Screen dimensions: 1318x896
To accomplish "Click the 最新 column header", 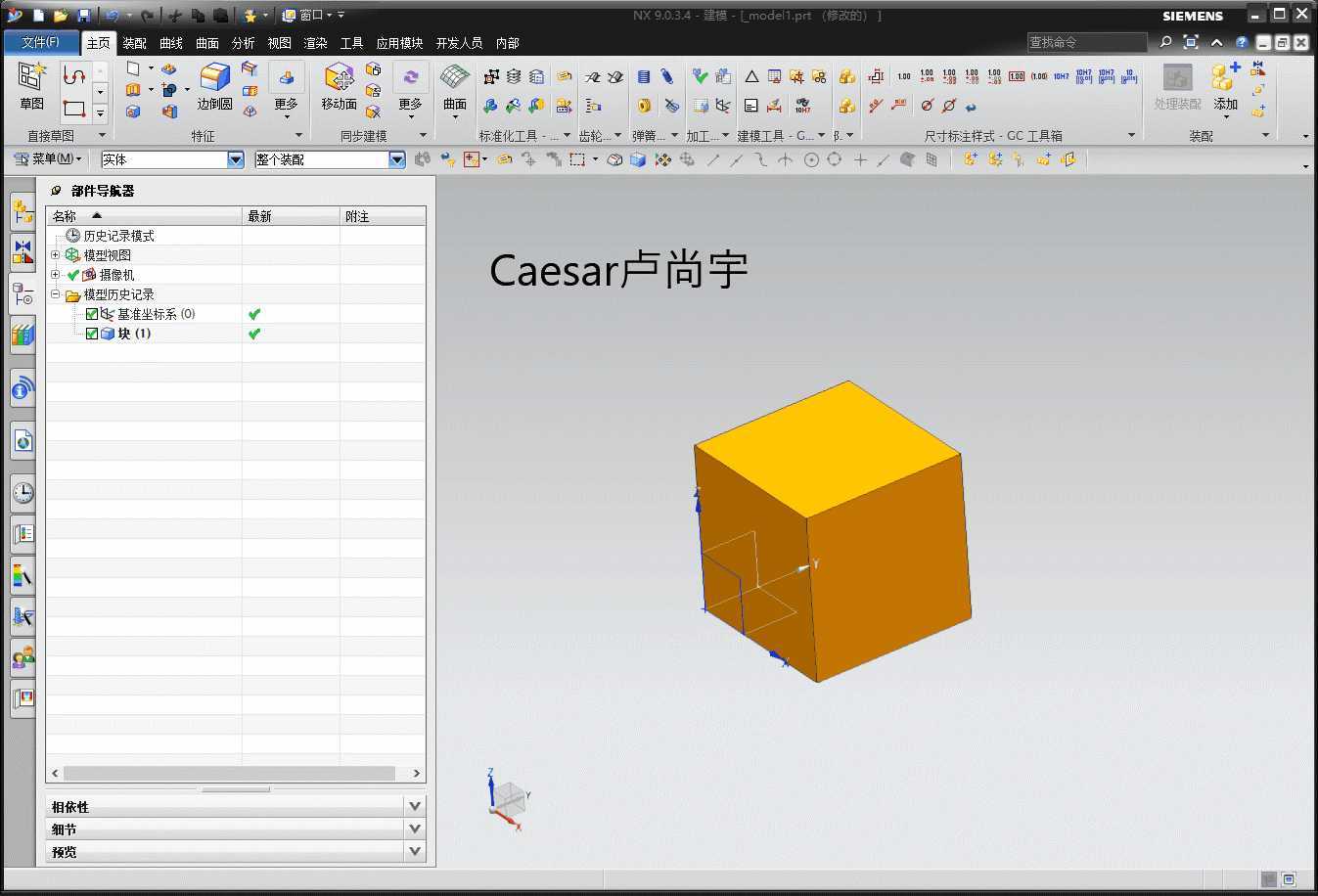I will coord(291,216).
